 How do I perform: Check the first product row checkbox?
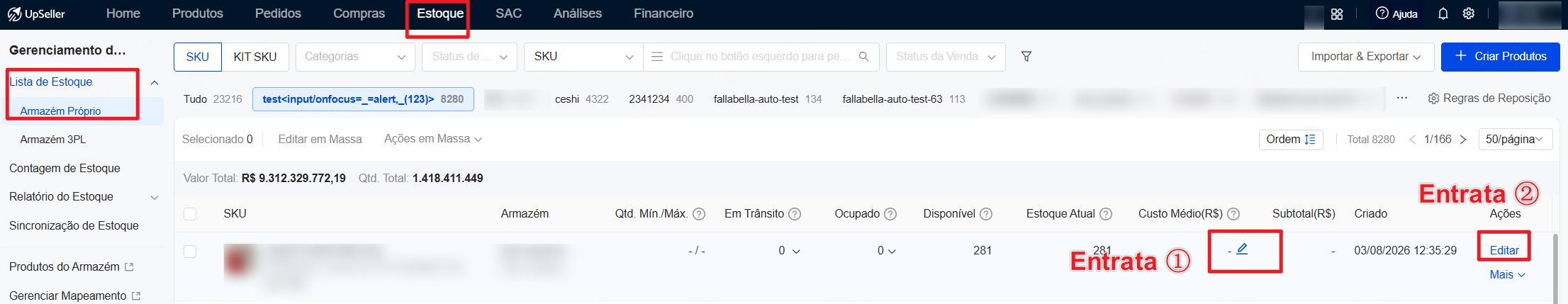pyautogui.click(x=190, y=251)
